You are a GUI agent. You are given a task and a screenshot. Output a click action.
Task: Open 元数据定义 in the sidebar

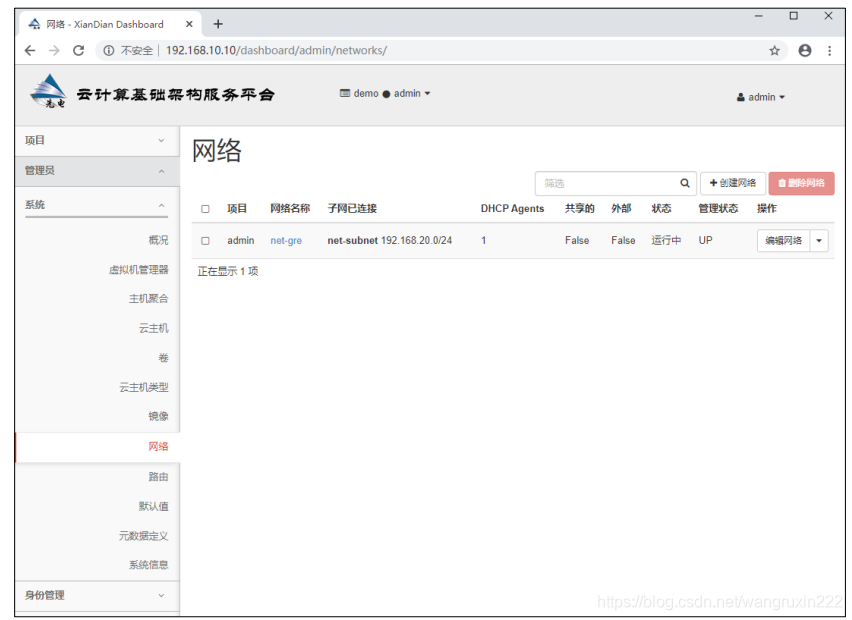(x=143, y=536)
